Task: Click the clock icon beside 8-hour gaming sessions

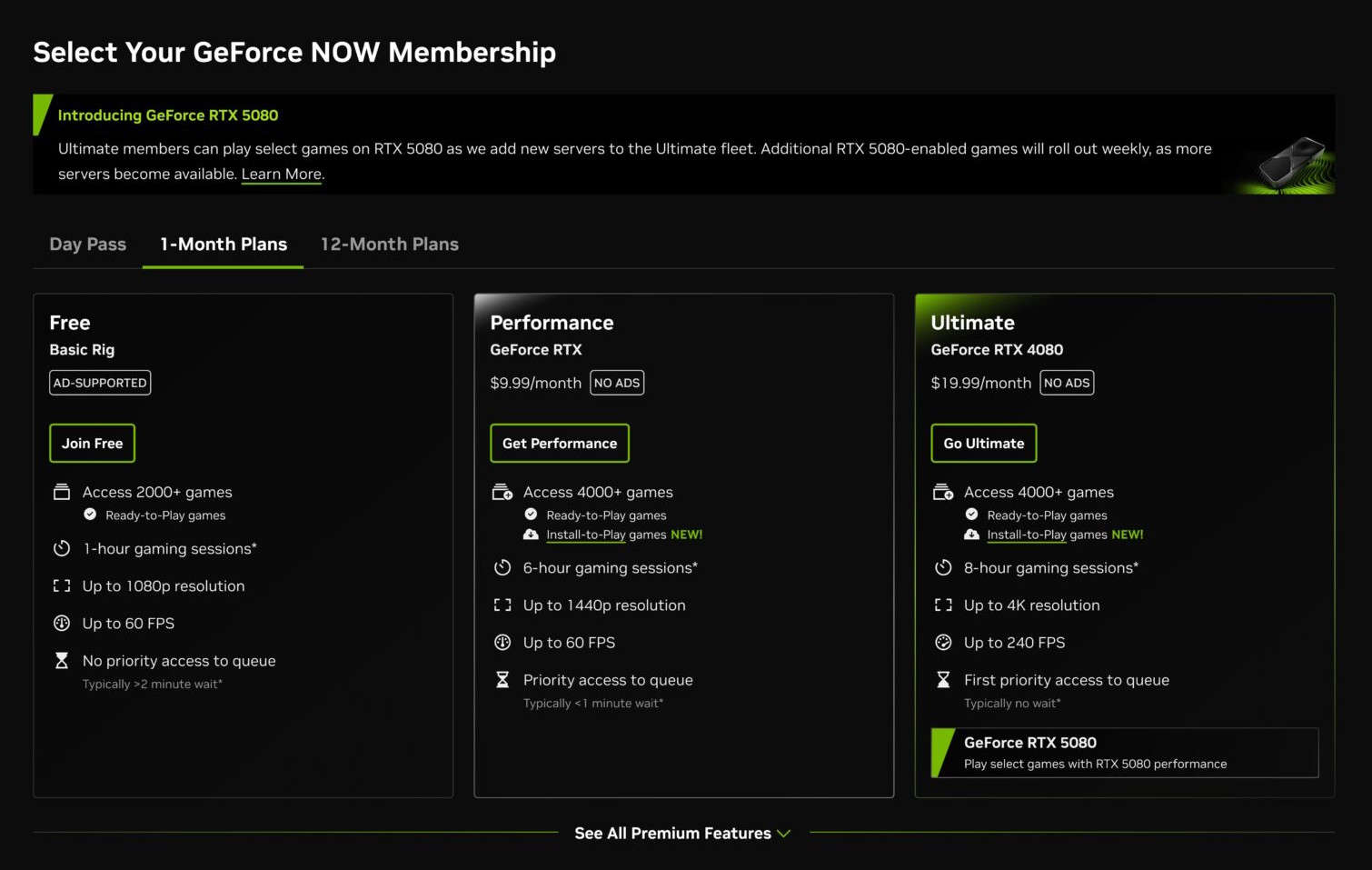Action: tap(943, 567)
